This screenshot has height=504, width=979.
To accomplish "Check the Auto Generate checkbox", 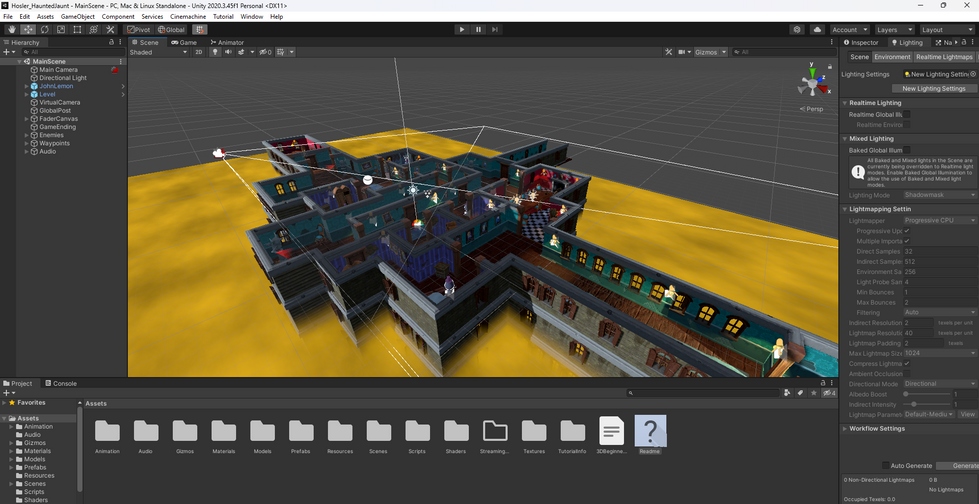I will [x=885, y=465].
